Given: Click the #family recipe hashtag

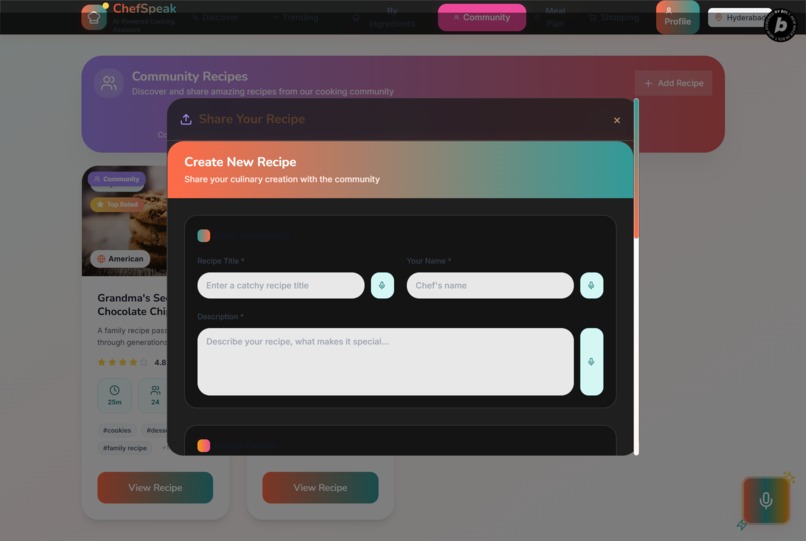Looking at the screenshot, I should 125,448.
